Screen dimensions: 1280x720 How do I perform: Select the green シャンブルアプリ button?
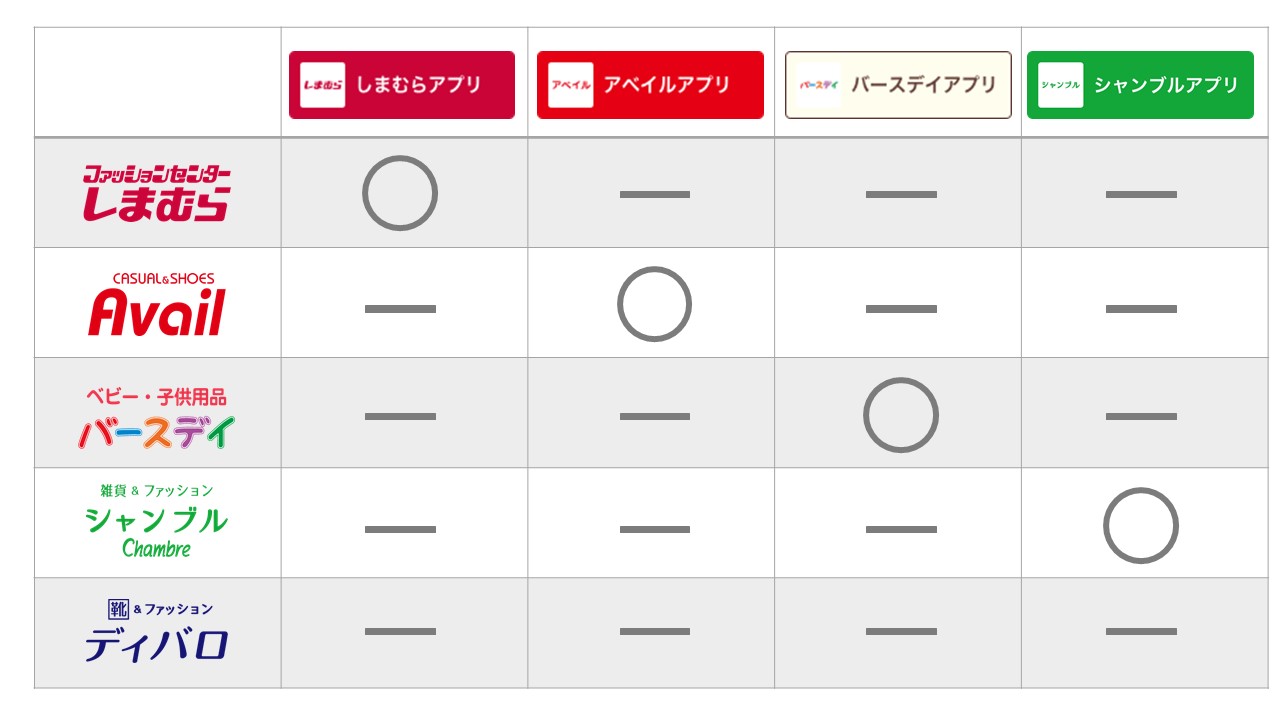coord(1140,85)
